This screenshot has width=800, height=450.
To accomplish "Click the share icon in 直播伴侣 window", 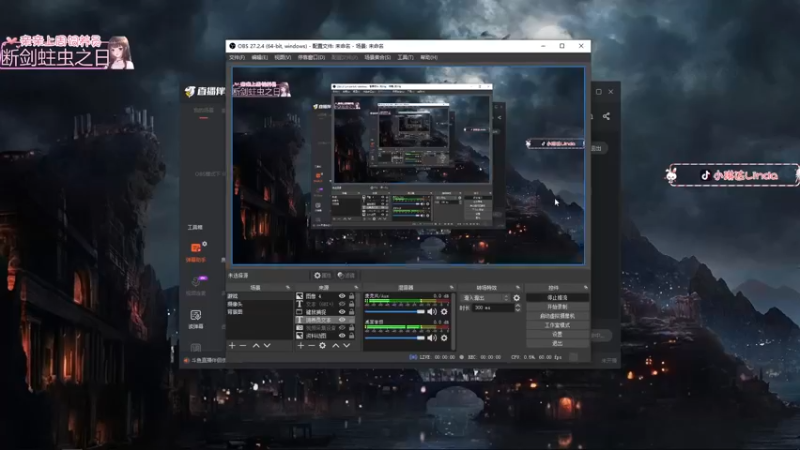I will pos(606,116).
